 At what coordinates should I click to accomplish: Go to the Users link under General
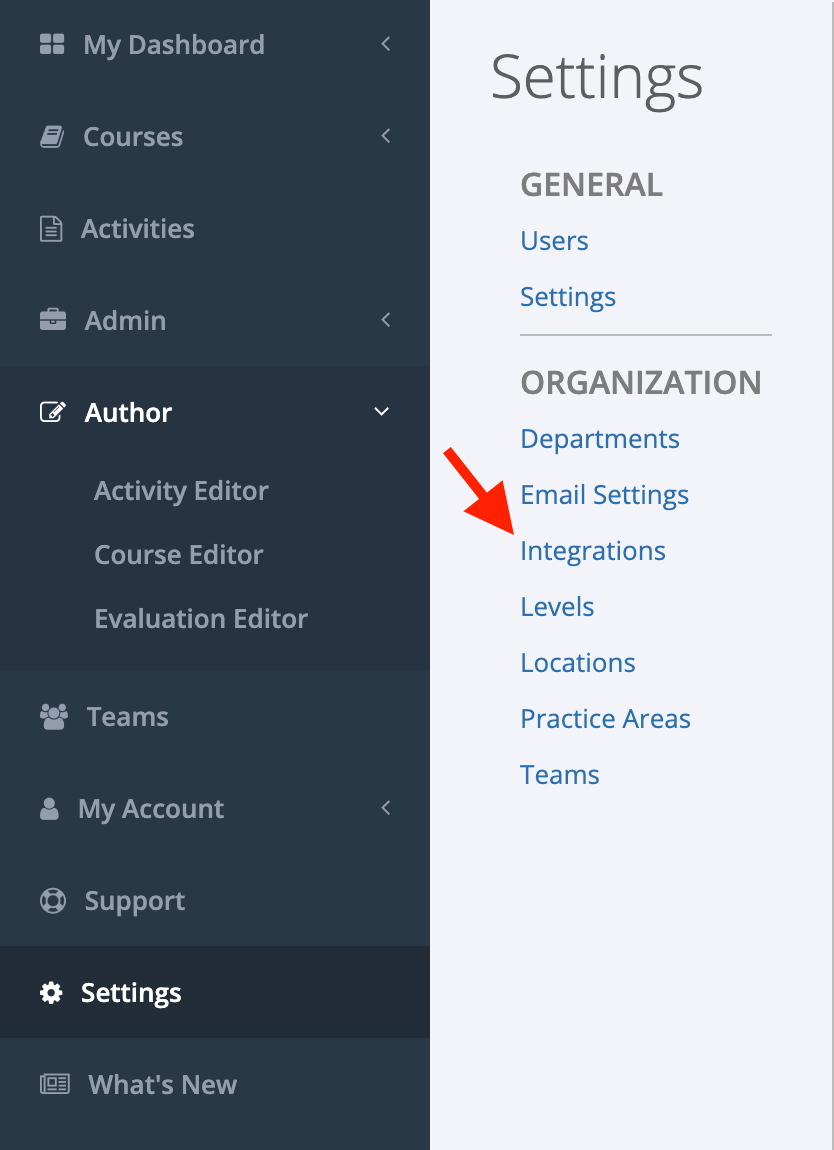coord(555,241)
